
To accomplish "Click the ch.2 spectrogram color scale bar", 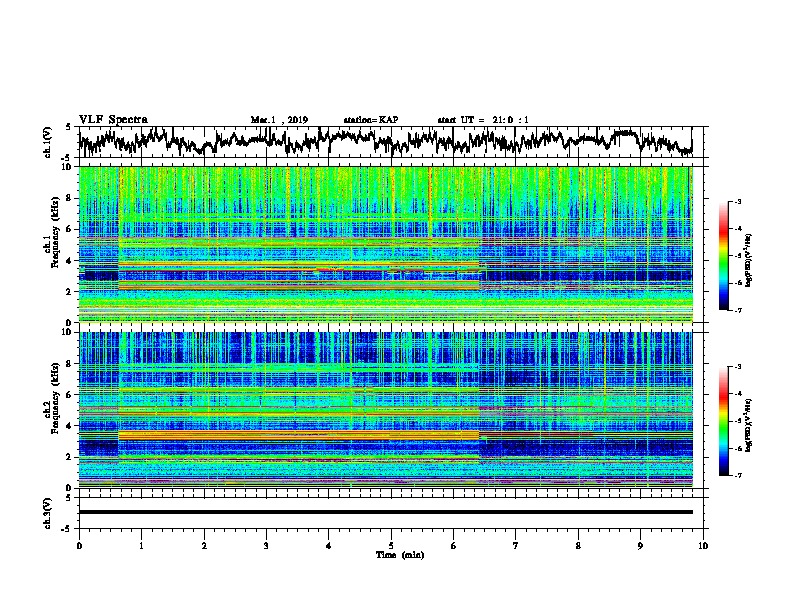I will pos(724,421).
